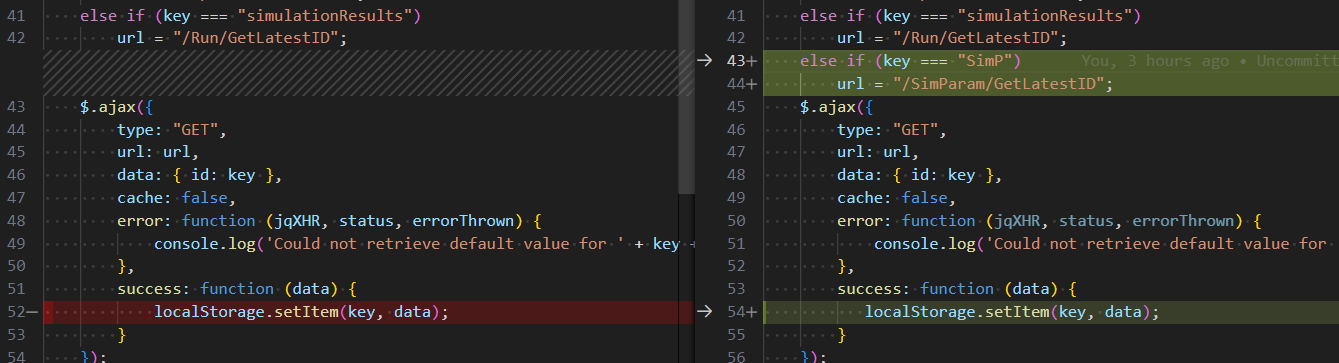Click url: url, in modified pane
The width and height of the screenshot is (1339, 363).
(x=879, y=153)
